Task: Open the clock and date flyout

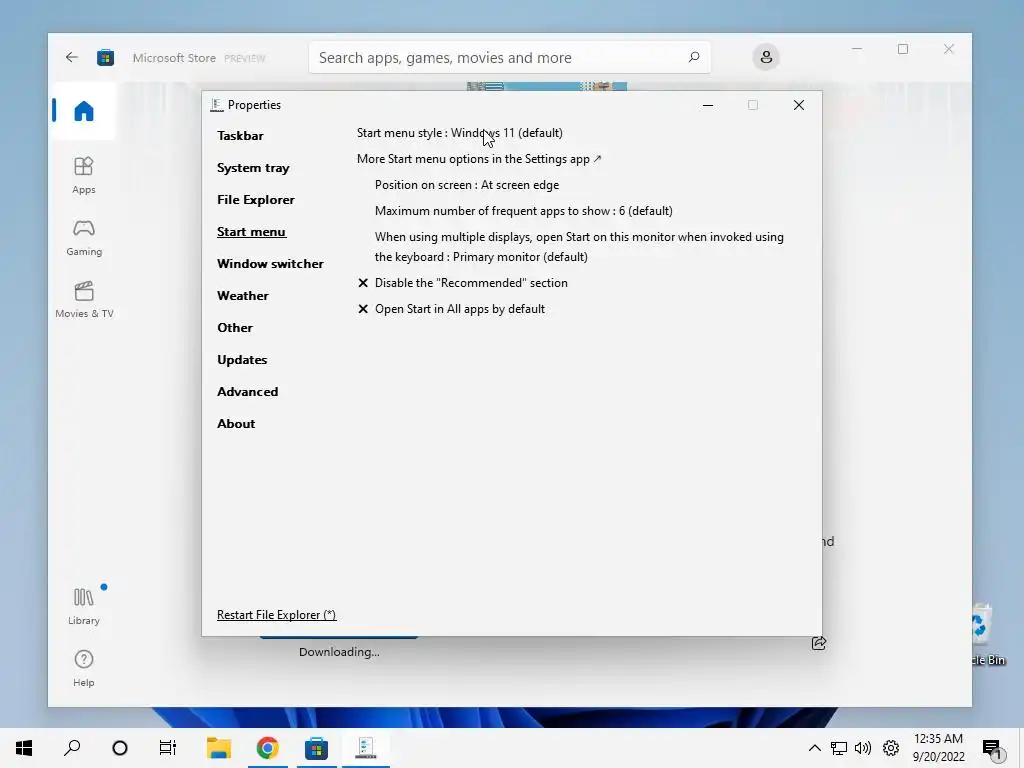Action: point(938,748)
